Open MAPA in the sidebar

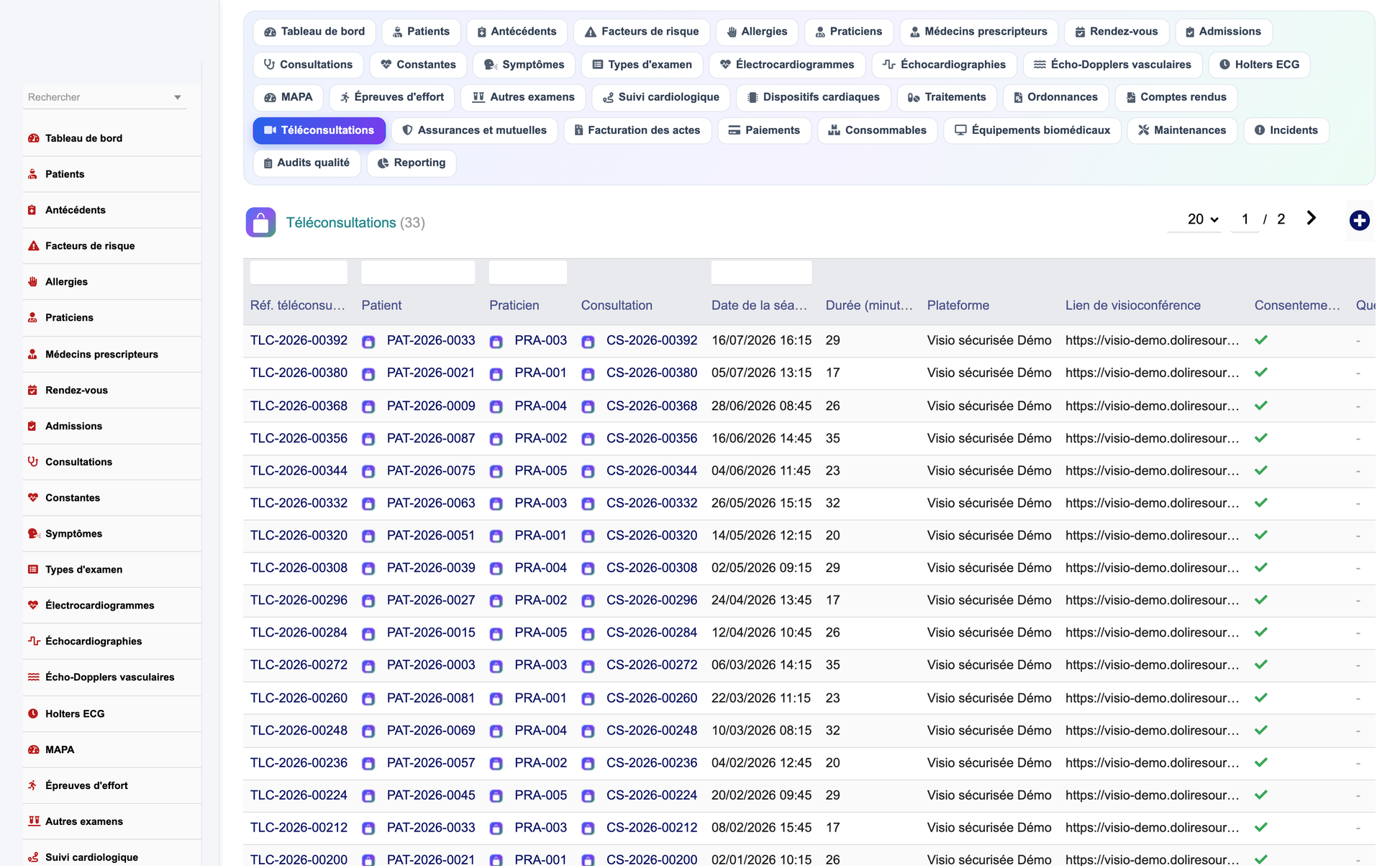tap(60, 749)
